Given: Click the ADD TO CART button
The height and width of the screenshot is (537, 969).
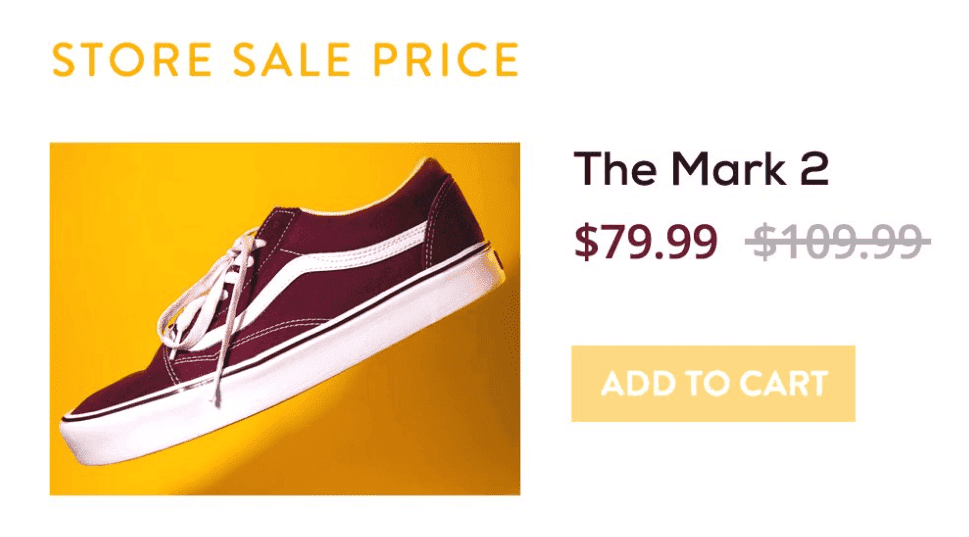Looking at the screenshot, I should pyautogui.click(x=713, y=384).
